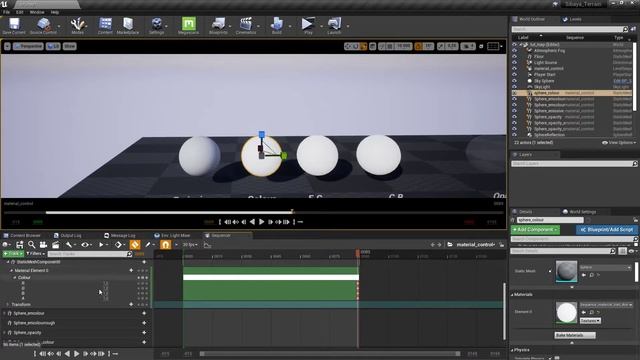Switch to the Message Log tab

pyautogui.click(x=120, y=236)
